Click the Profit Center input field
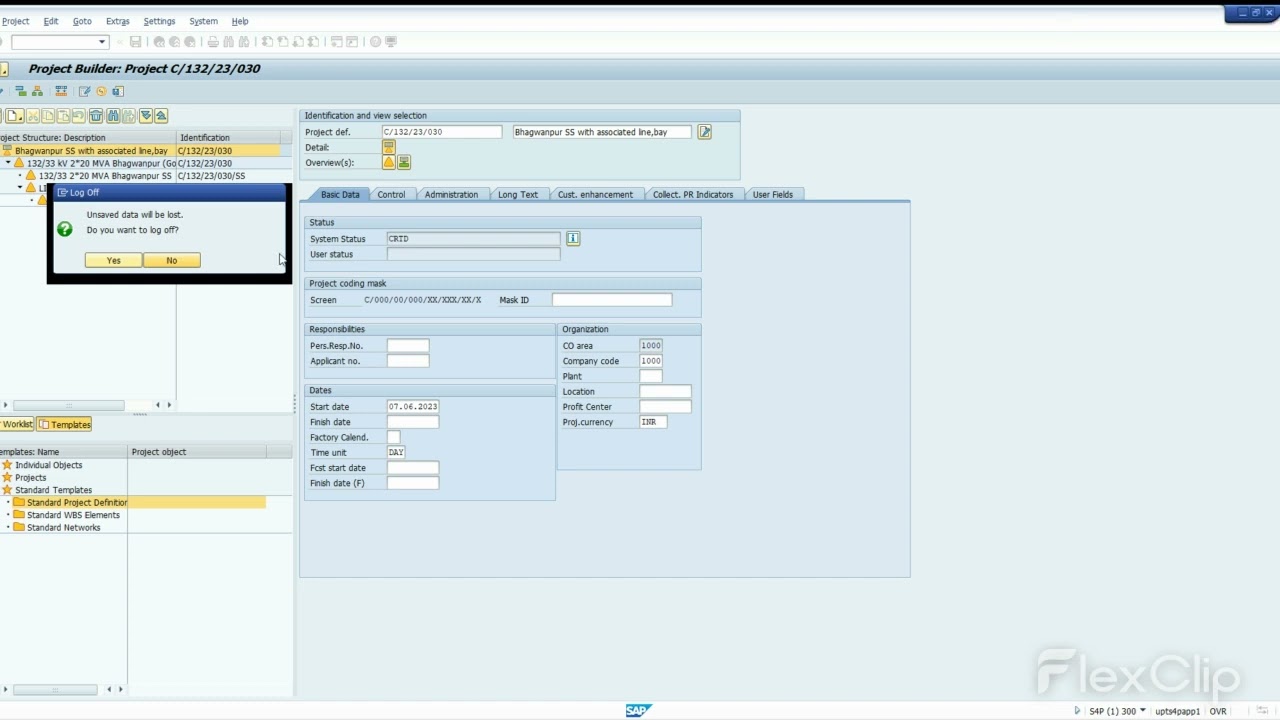Screen dimensions: 1280x720 point(665,407)
